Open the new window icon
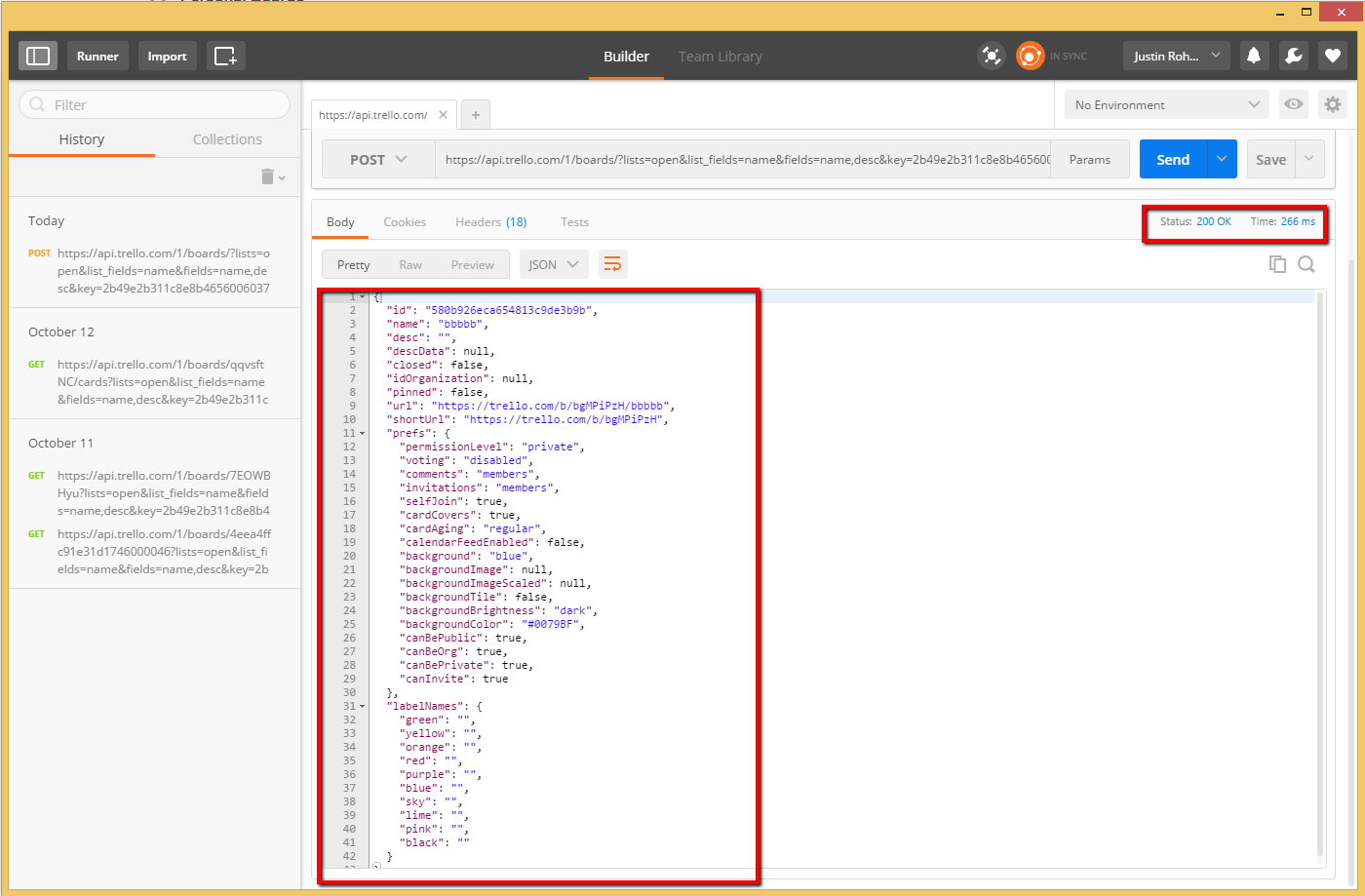Image resolution: width=1365 pixels, height=896 pixels. [x=225, y=56]
